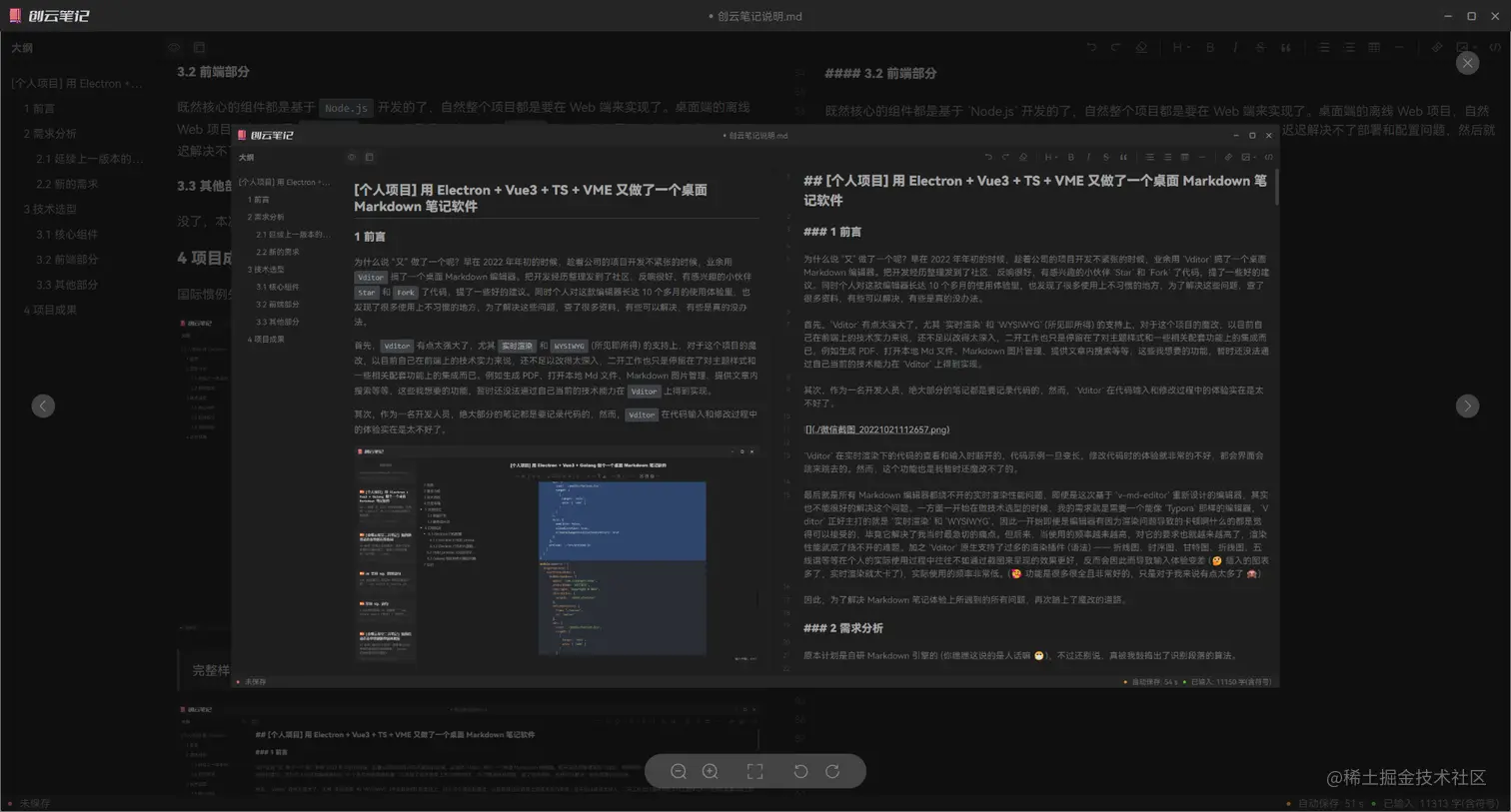Toggle the preview eye icon beside 大纲
This screenshot has width=1511, height=812.
pos(174,47)
